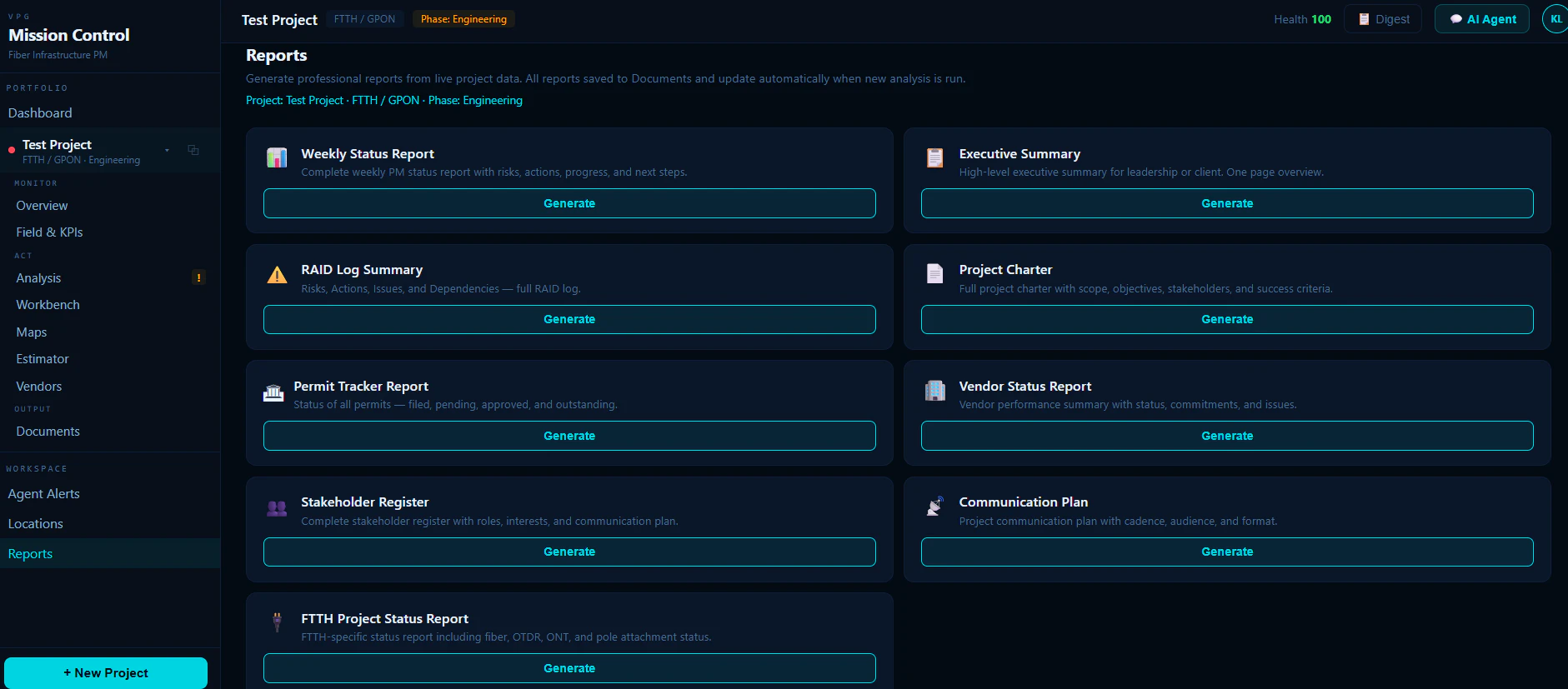Generate the Executive Summary
The width and height of the screenshot is (1568, 689).
(x=1227, y=203)
